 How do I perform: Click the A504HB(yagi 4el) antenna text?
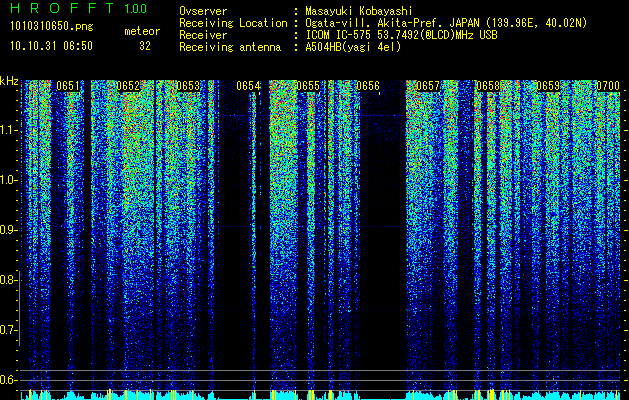click(x=353, y=47)
